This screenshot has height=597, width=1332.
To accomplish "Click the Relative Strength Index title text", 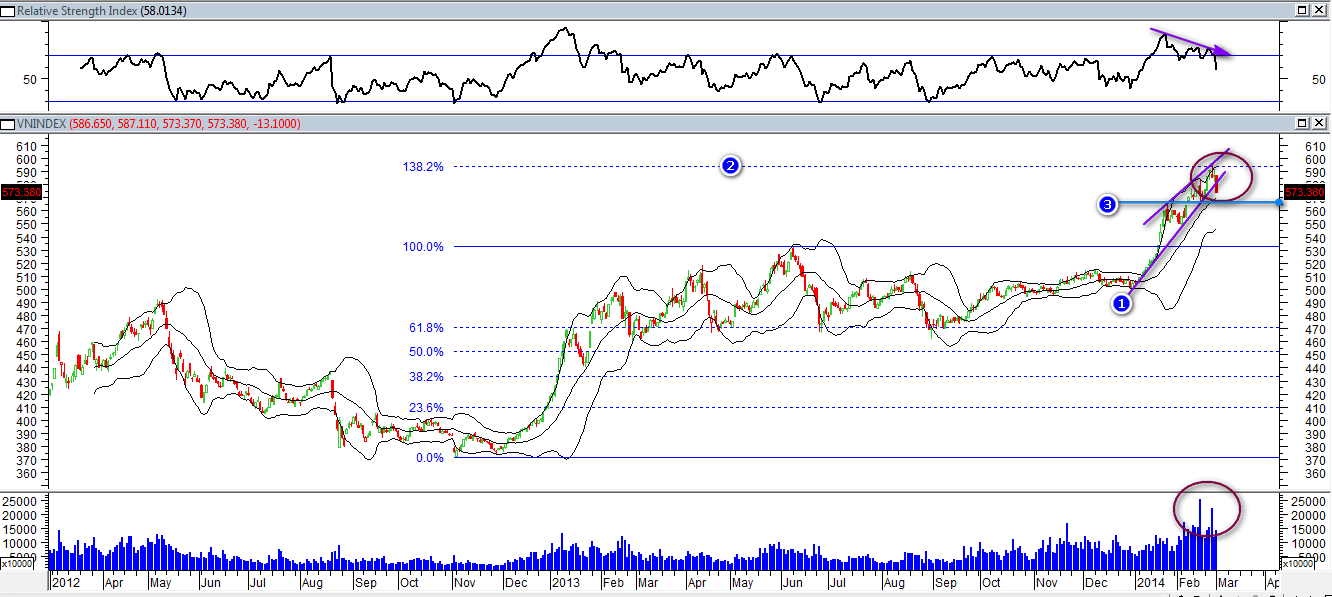I will 100,11.
